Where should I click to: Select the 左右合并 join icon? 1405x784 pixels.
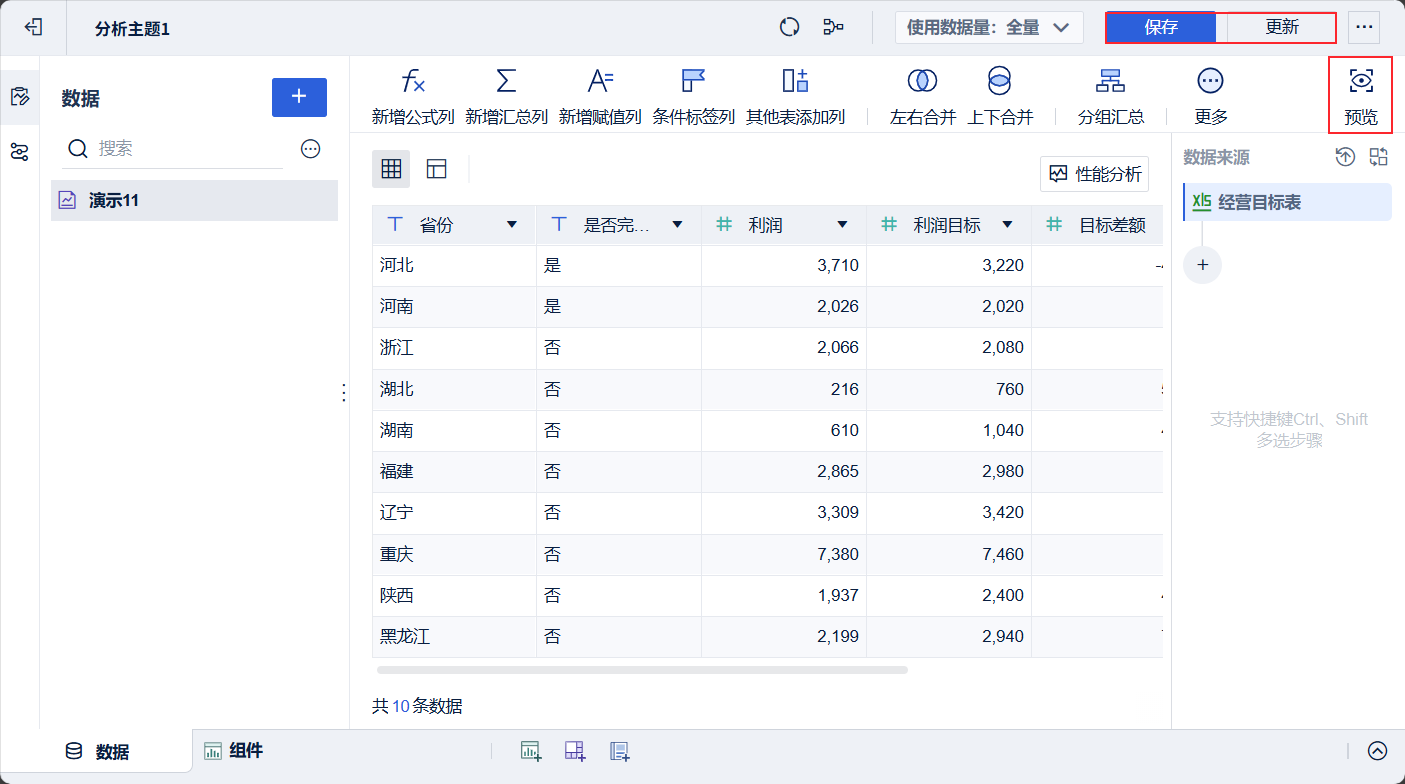[x=922, y=81]
